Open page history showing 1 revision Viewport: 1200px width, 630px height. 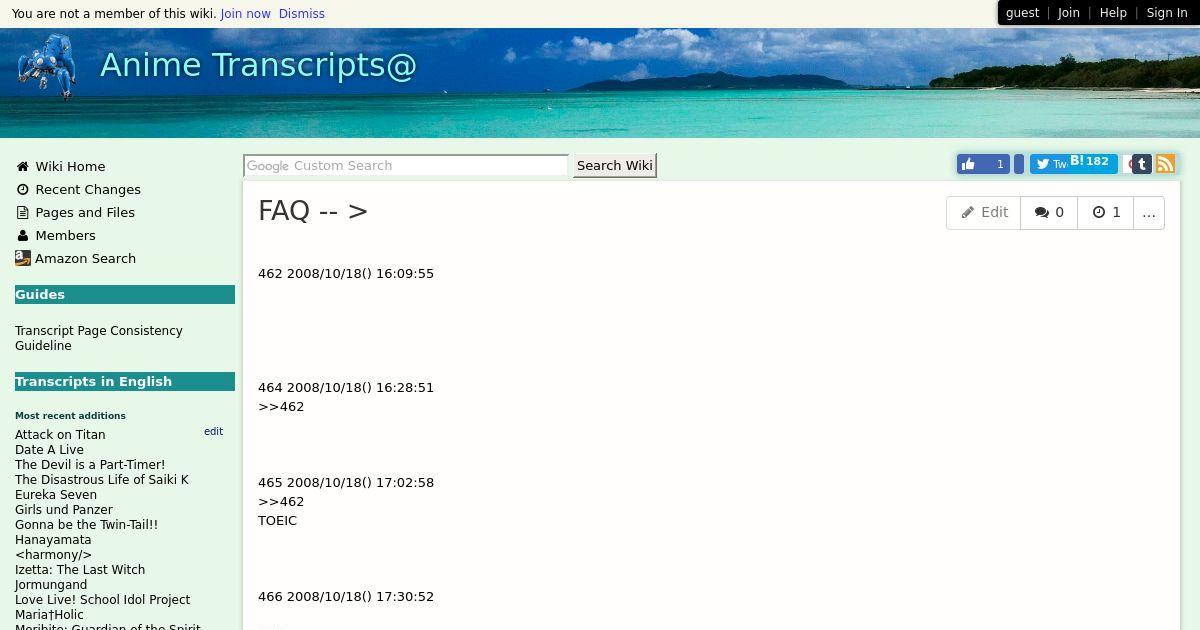(x=1106, y=213)
